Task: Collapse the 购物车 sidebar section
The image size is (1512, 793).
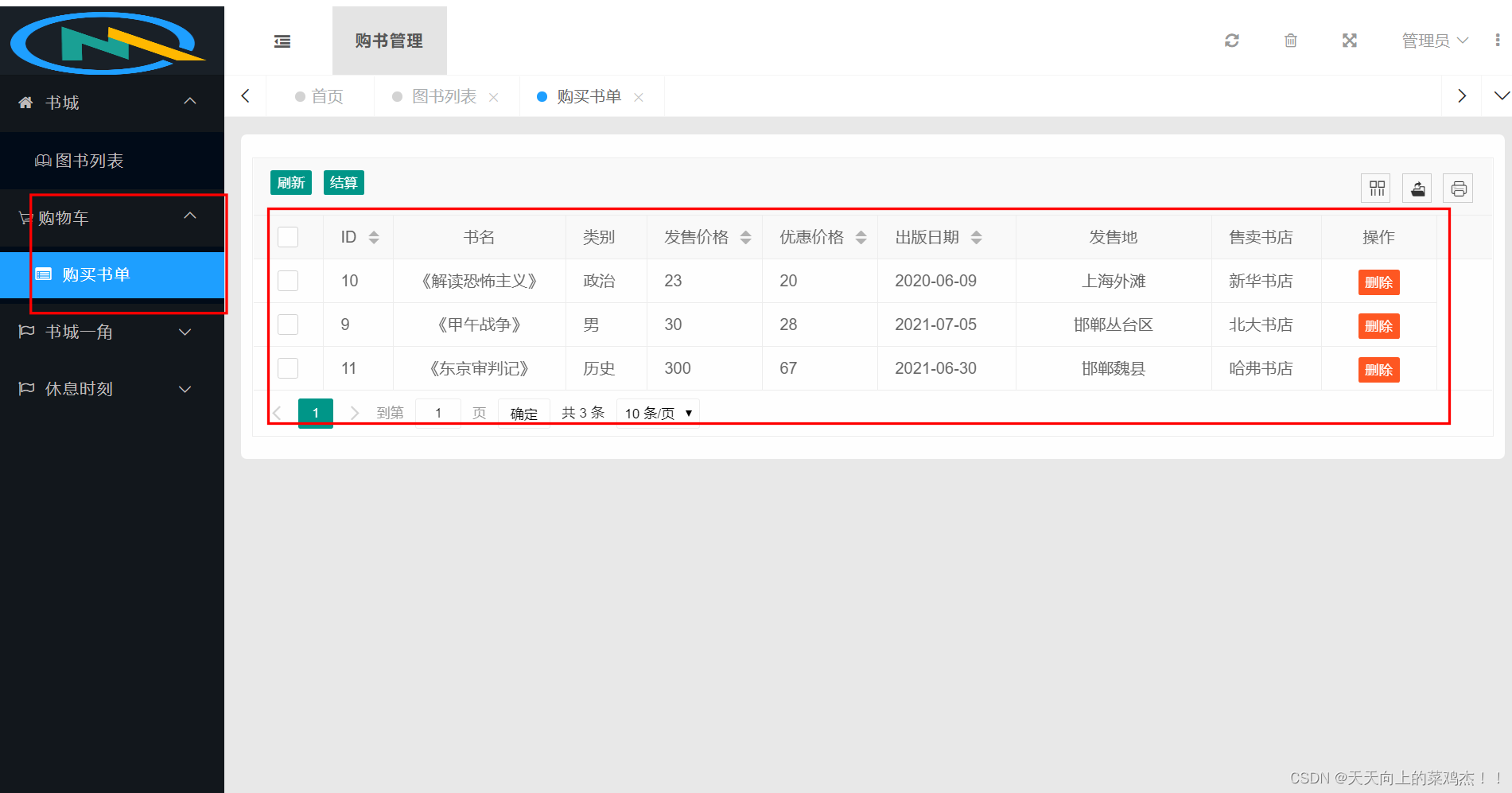Action: click(x=112, y=218)
